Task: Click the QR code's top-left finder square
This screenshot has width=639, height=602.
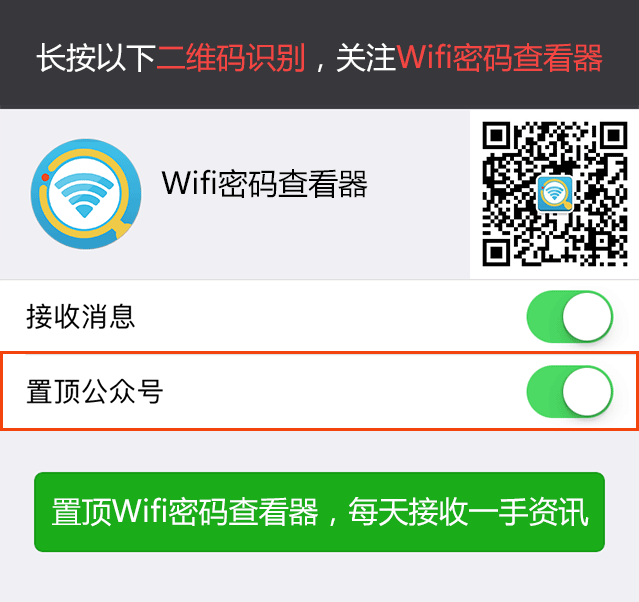Action: point(496,135)
